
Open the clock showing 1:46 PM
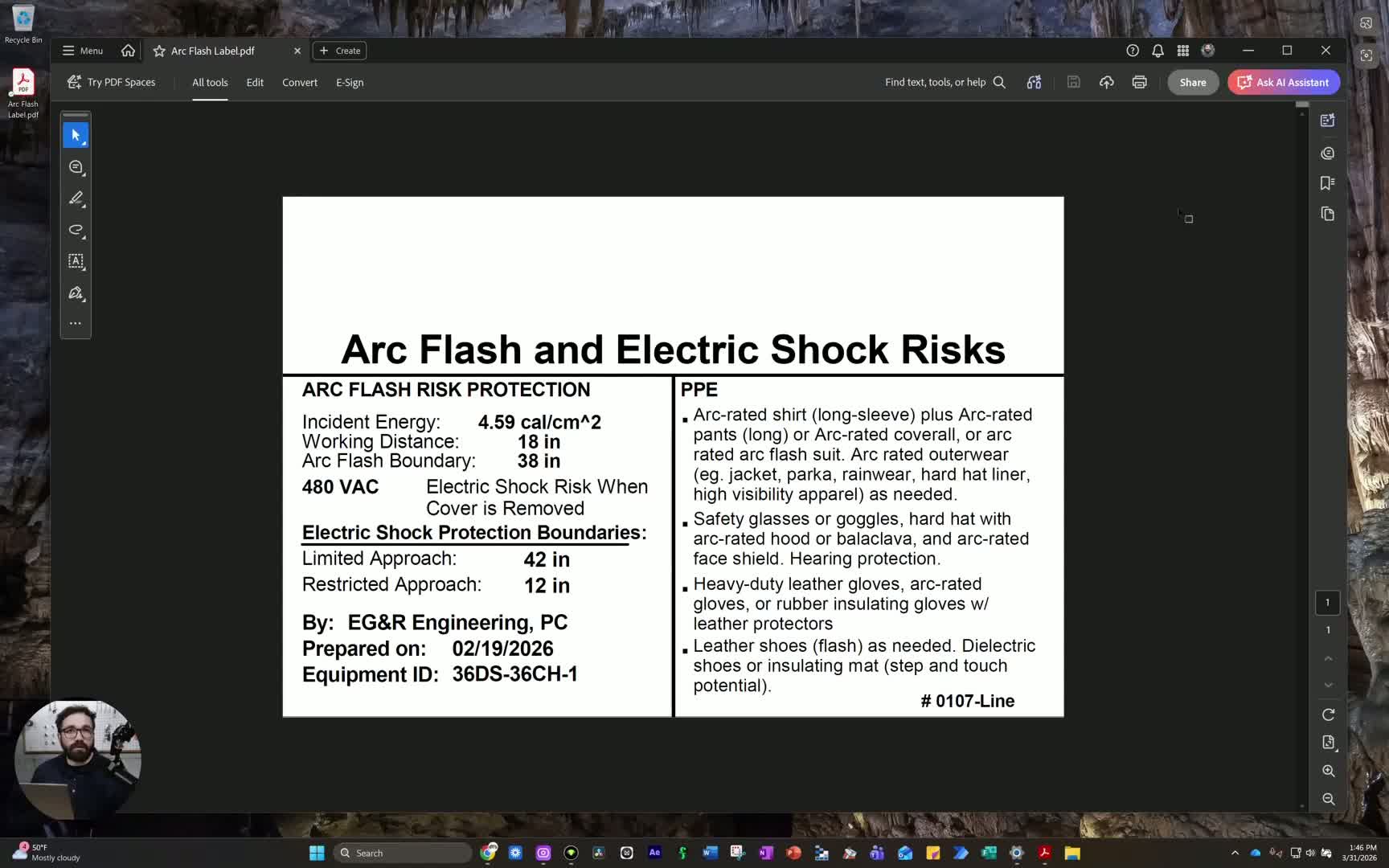(x=1359, y=853)
